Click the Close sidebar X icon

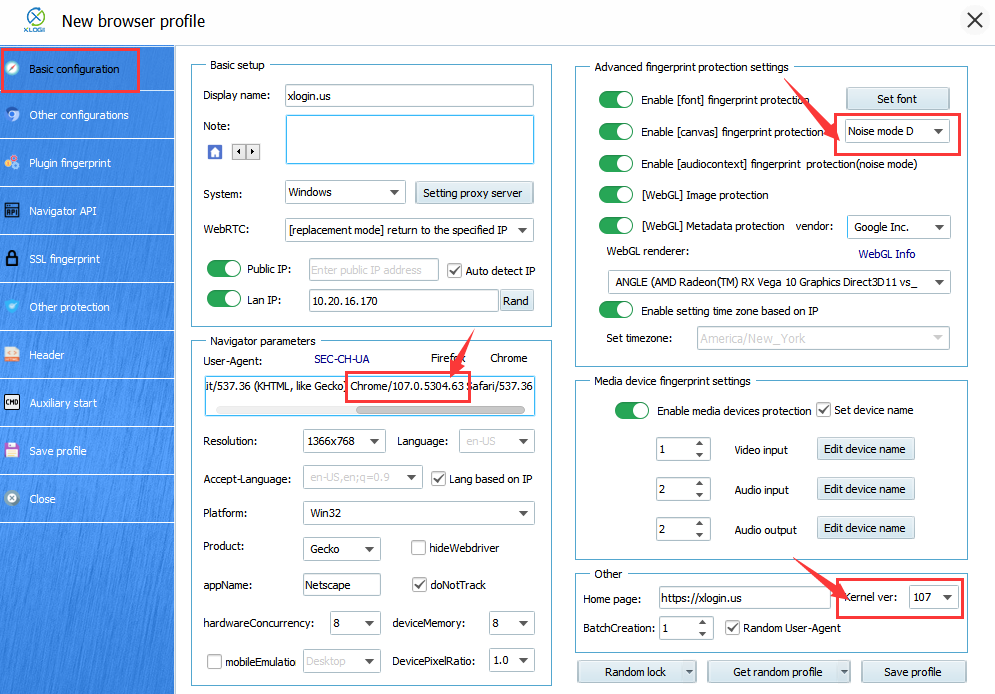(x=12, y=499)
